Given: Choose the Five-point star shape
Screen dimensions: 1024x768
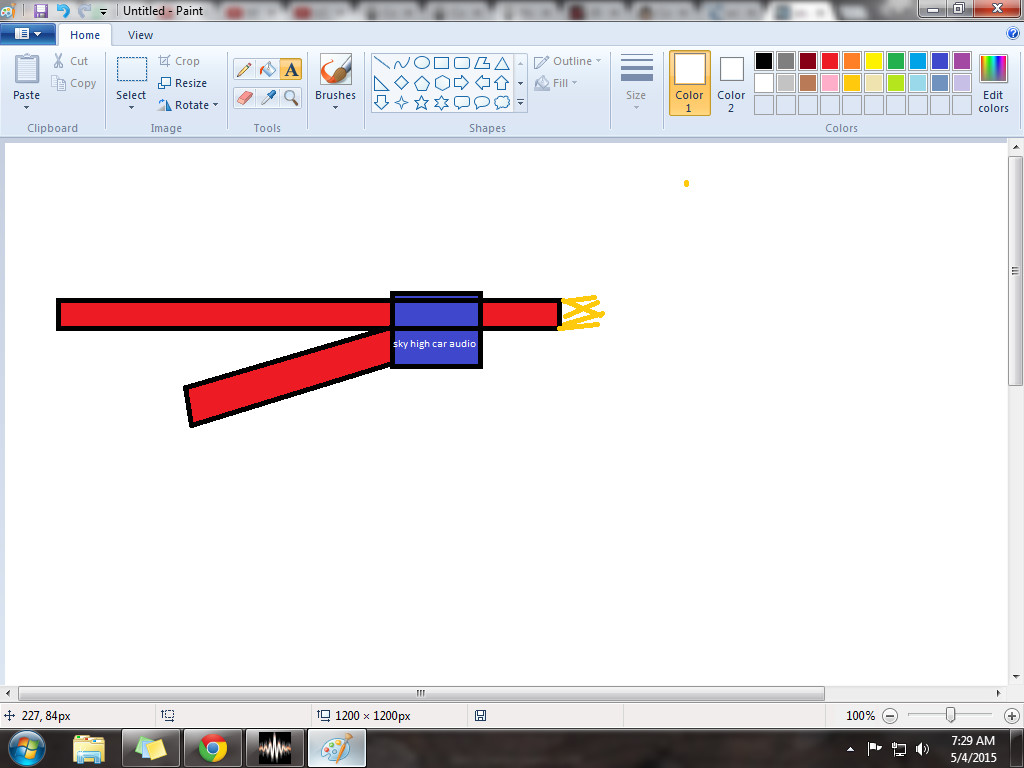Looking at the screenshot, I should 422,103.
